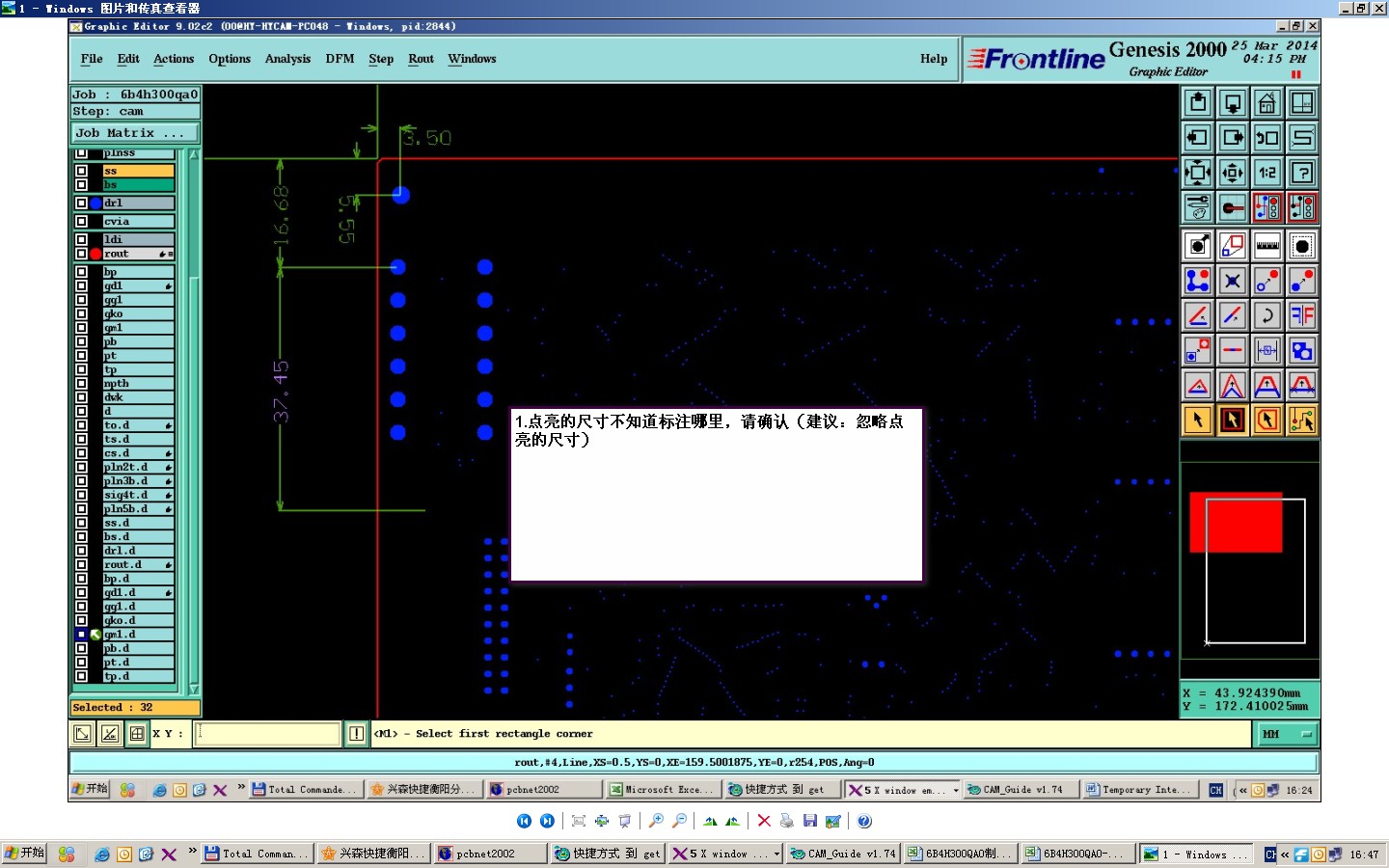Click the pan up icon

click(x=1197, y=102)
